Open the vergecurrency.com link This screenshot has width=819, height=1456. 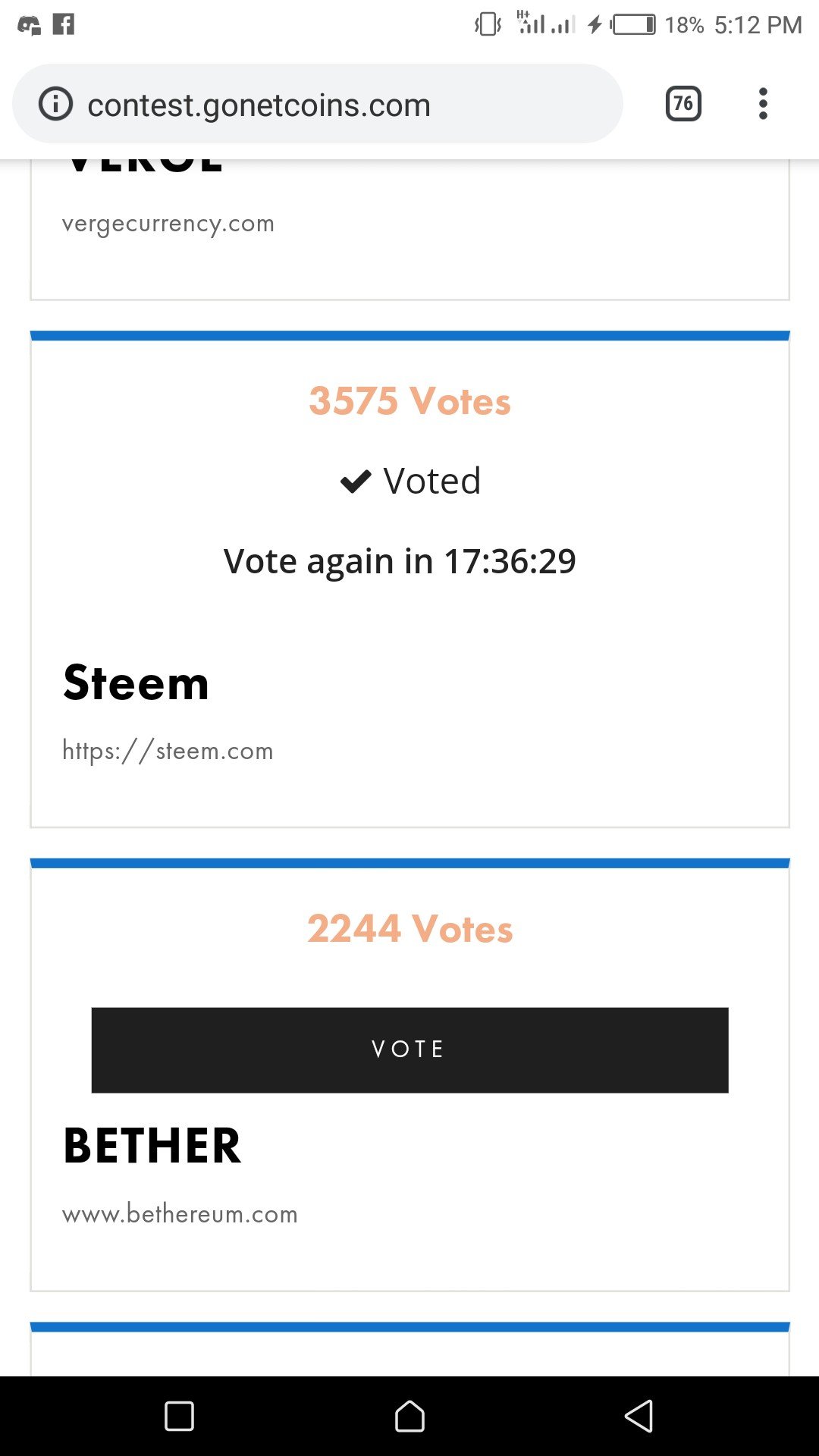(168, 224)
